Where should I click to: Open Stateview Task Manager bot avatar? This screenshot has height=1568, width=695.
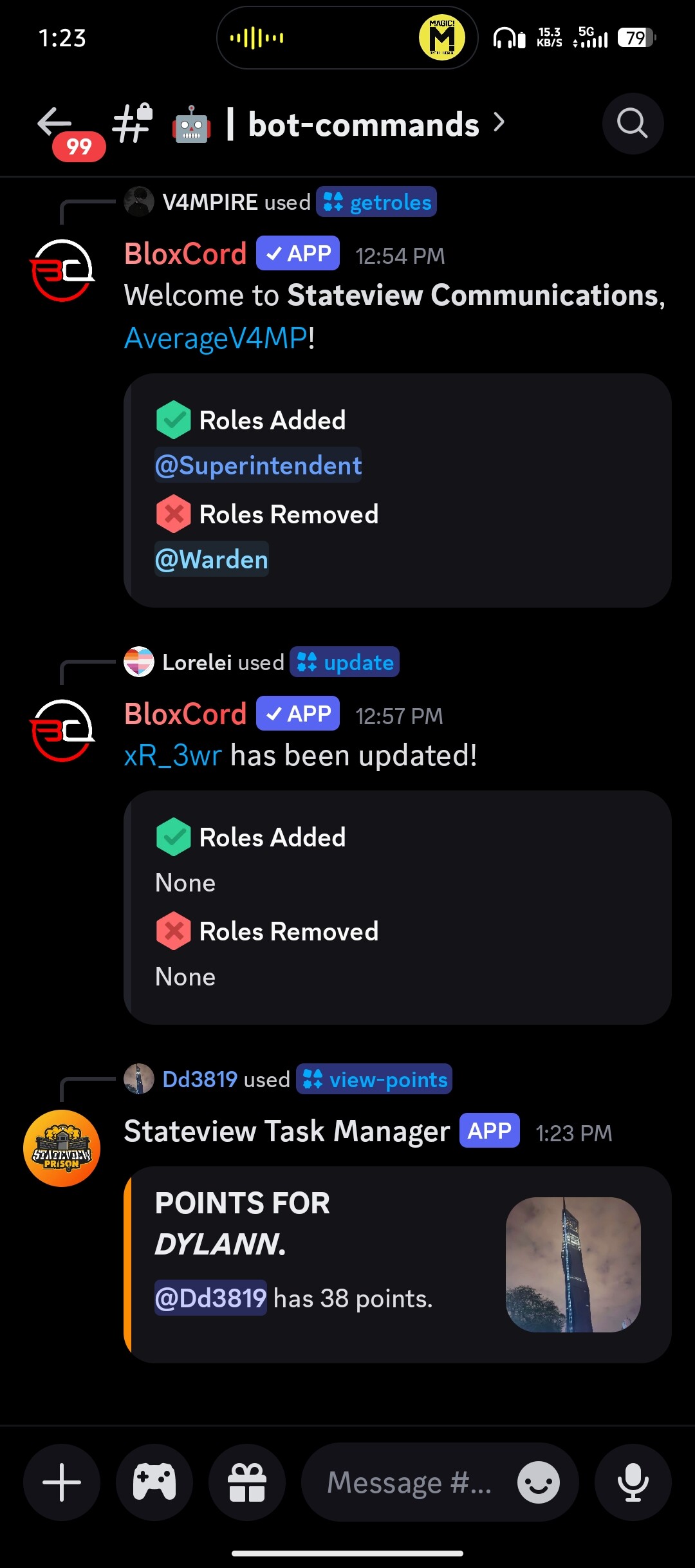(62, 1148)
